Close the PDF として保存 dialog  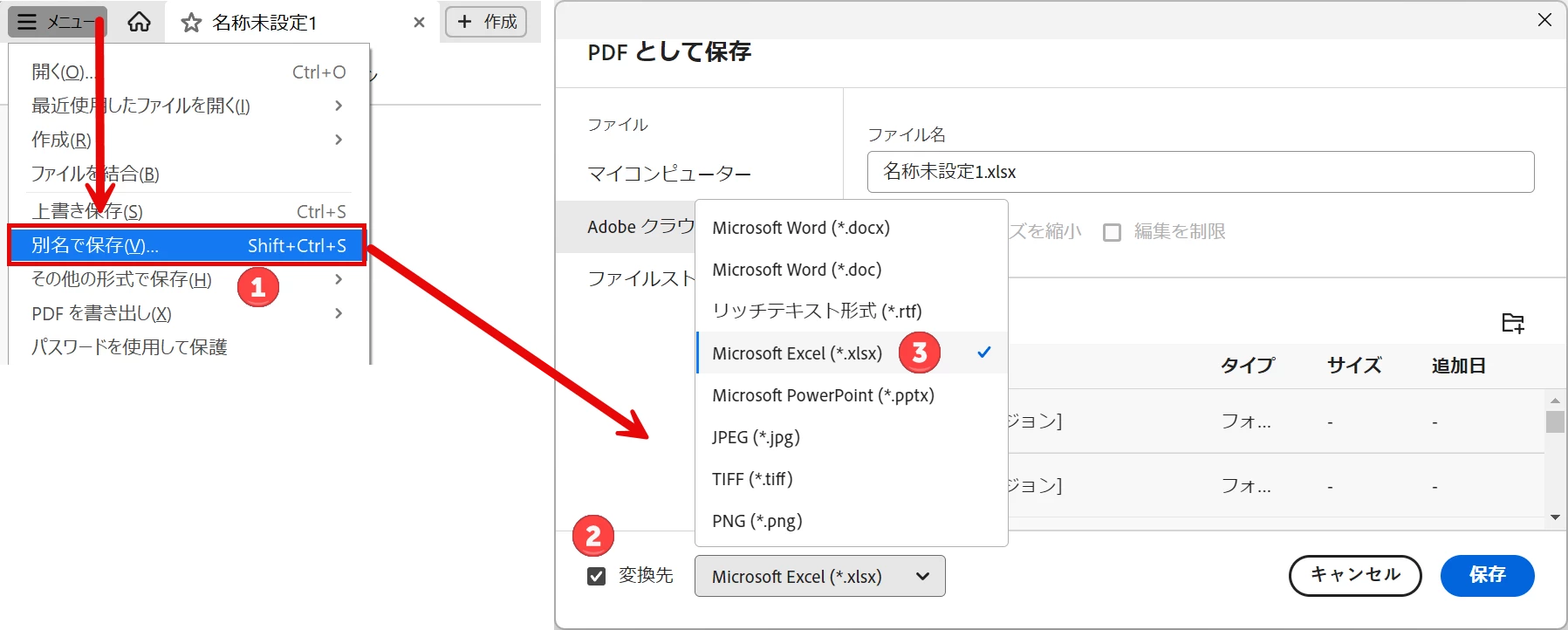click(x=1544, y=20)
